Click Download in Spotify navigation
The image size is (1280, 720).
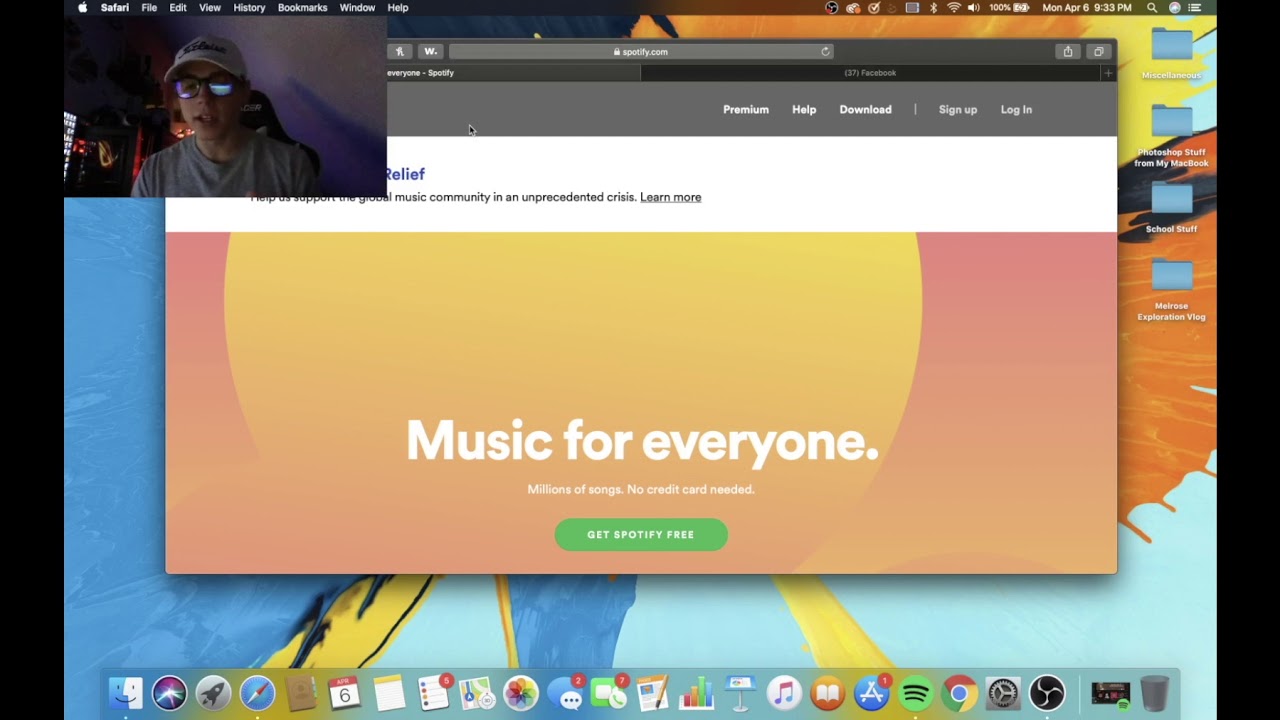865,109
